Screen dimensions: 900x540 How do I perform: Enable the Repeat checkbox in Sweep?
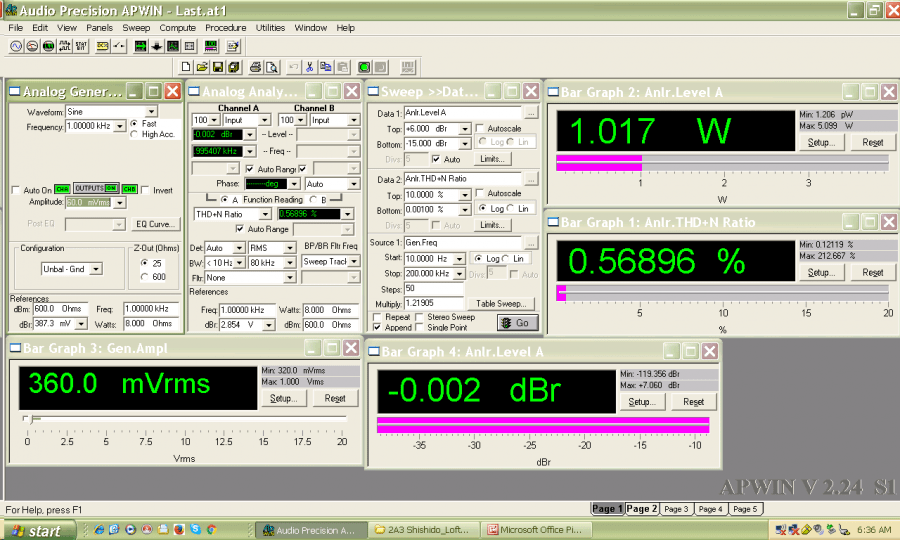coord(377,317)
